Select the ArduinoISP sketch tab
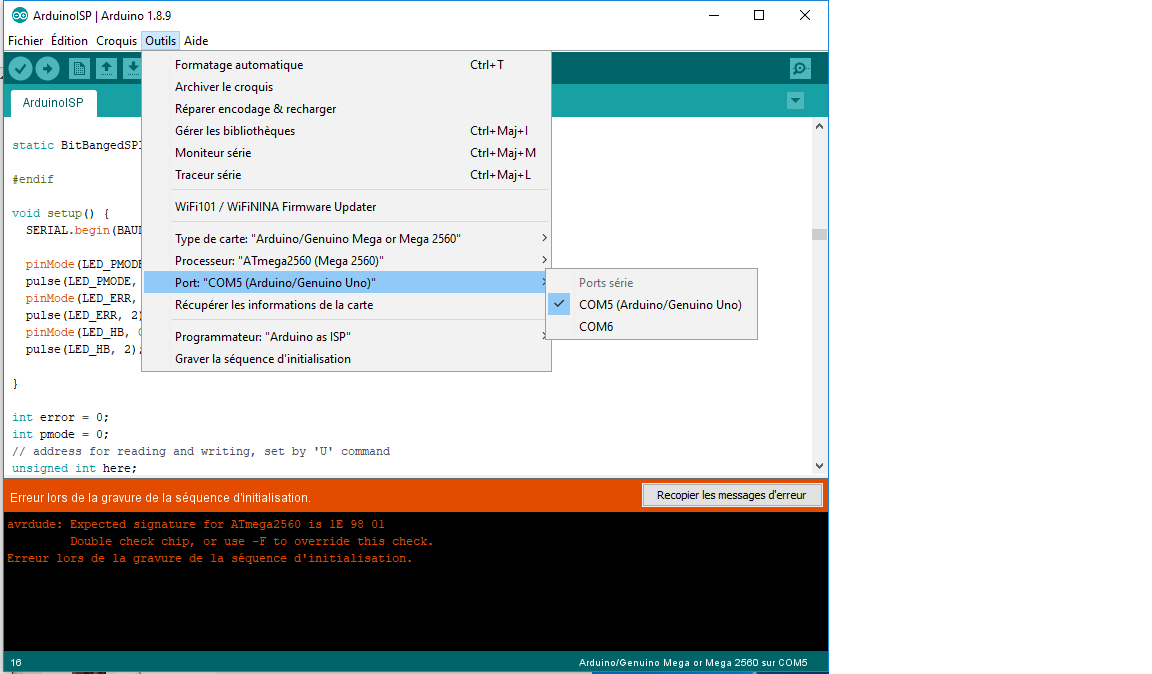Image resolution: width=1152 pixels, height=674 pixels. tap(53, 103)
